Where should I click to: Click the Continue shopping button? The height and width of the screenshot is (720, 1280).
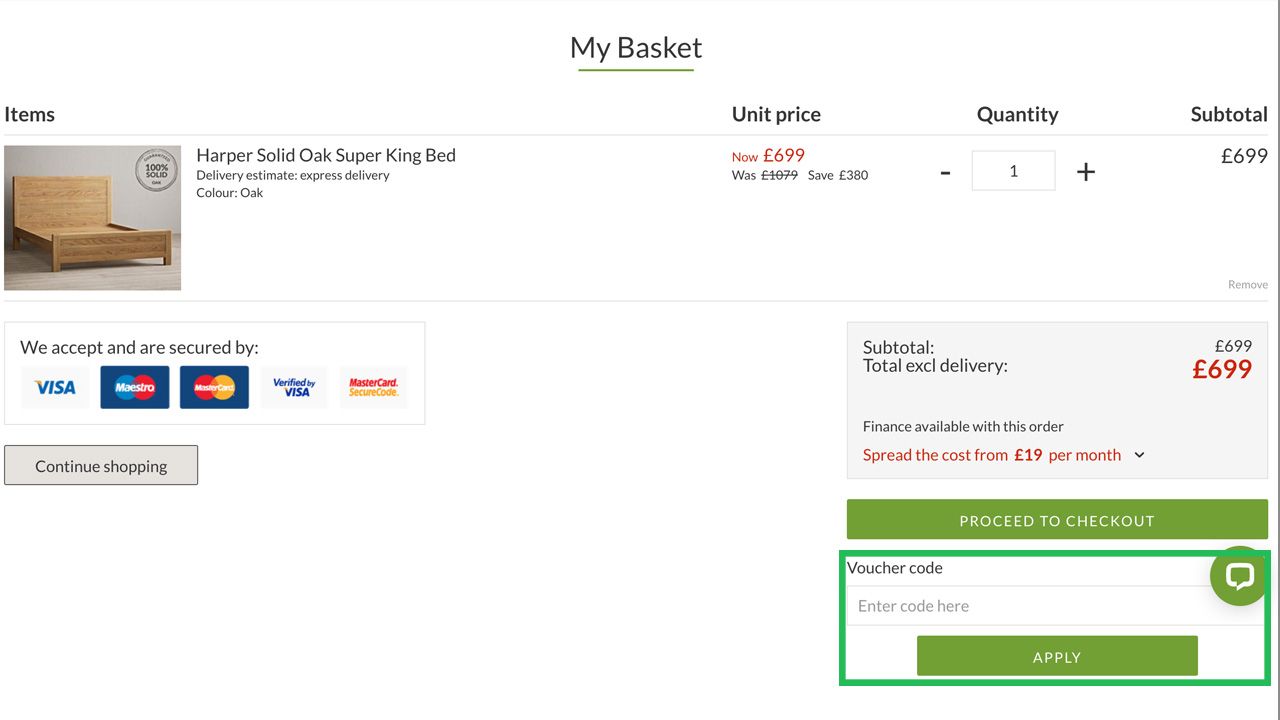click(101, 466)
